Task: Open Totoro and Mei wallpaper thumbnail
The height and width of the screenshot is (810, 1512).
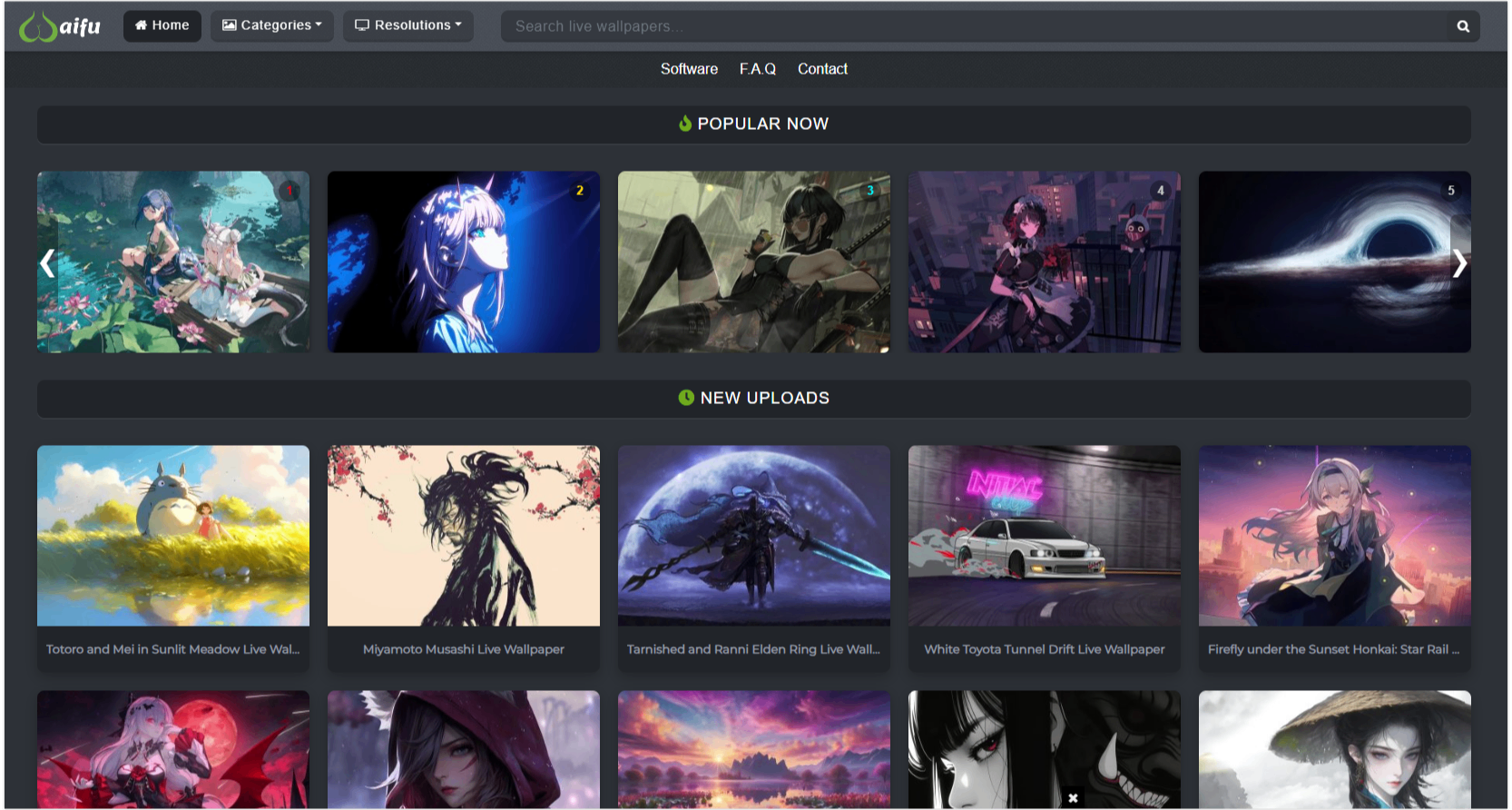Action: tap(173, 536)
